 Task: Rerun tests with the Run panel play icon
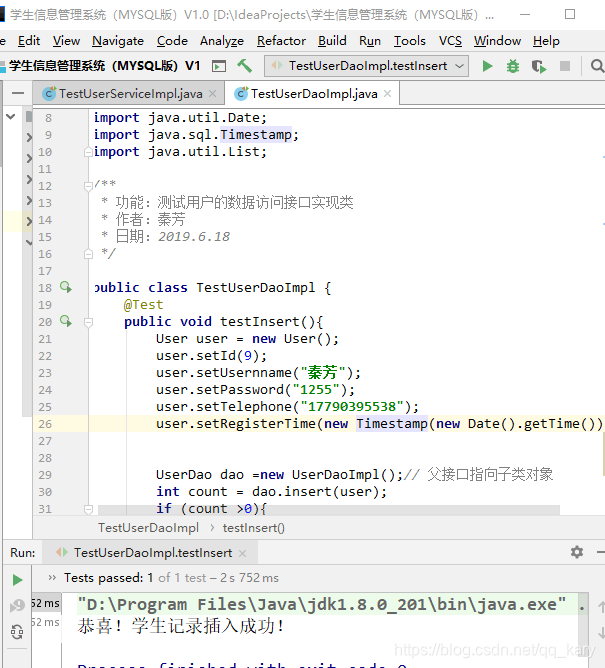(x=17, y=580)
